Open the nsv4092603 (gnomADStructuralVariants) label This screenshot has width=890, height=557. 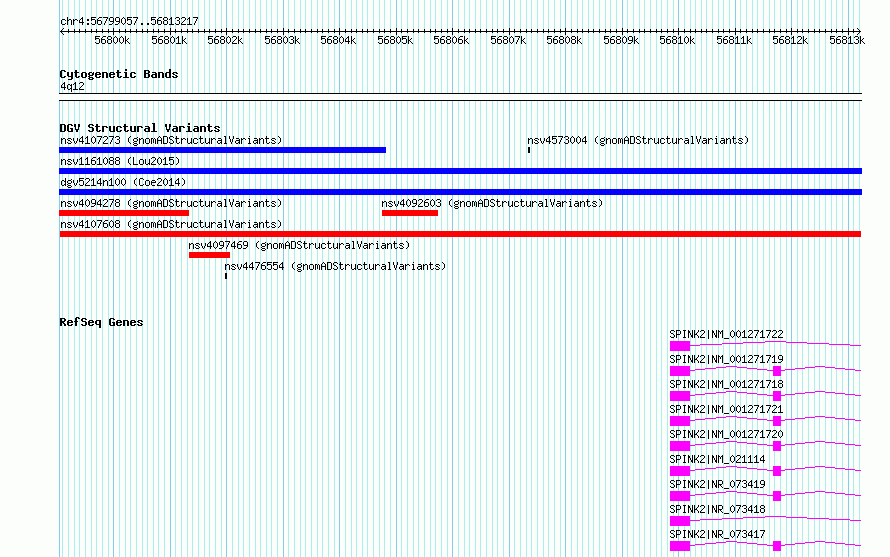pyautogui.click(x=492, y=203)
